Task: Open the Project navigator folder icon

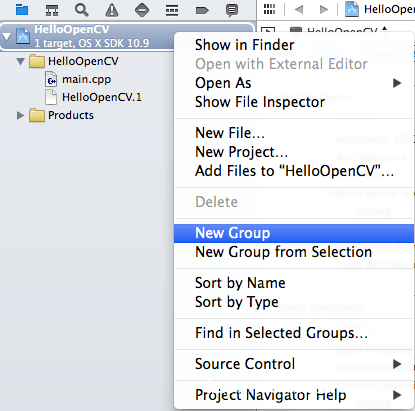Action: pos(22,10)
